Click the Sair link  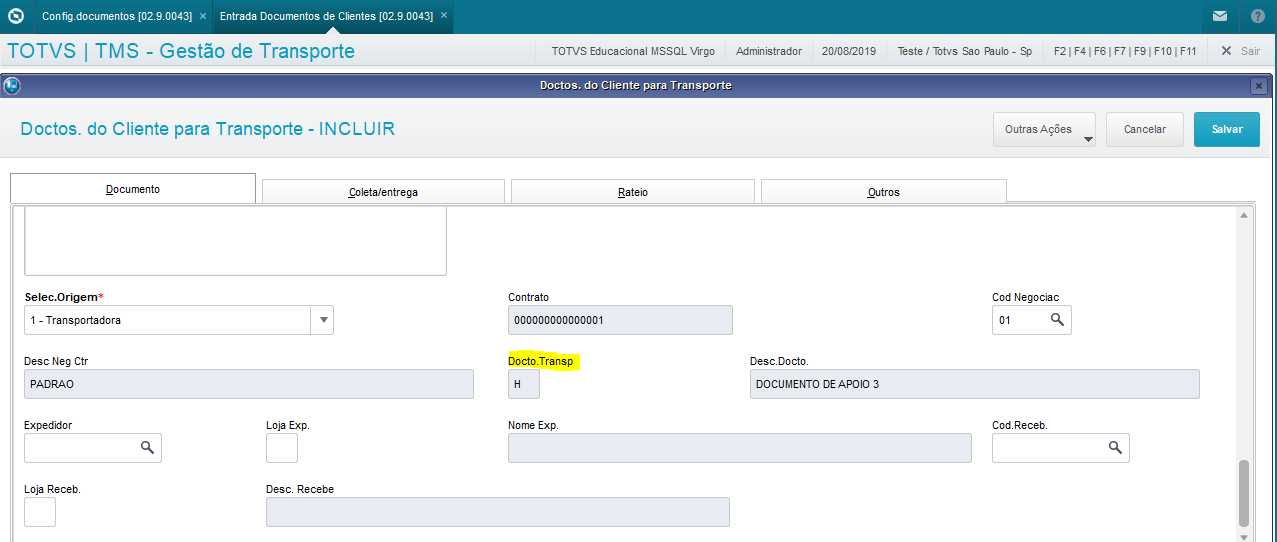(1250, 51)
